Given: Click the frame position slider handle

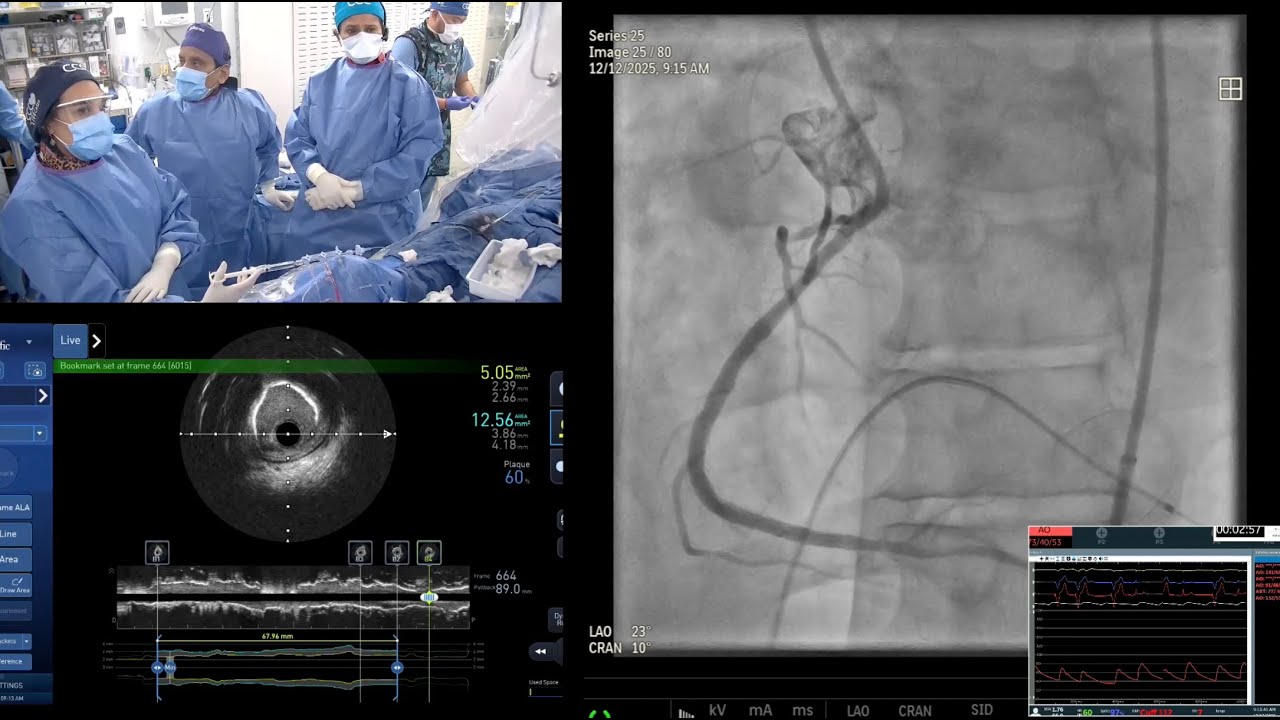Looking at the screenshot, I should (429, 597).
